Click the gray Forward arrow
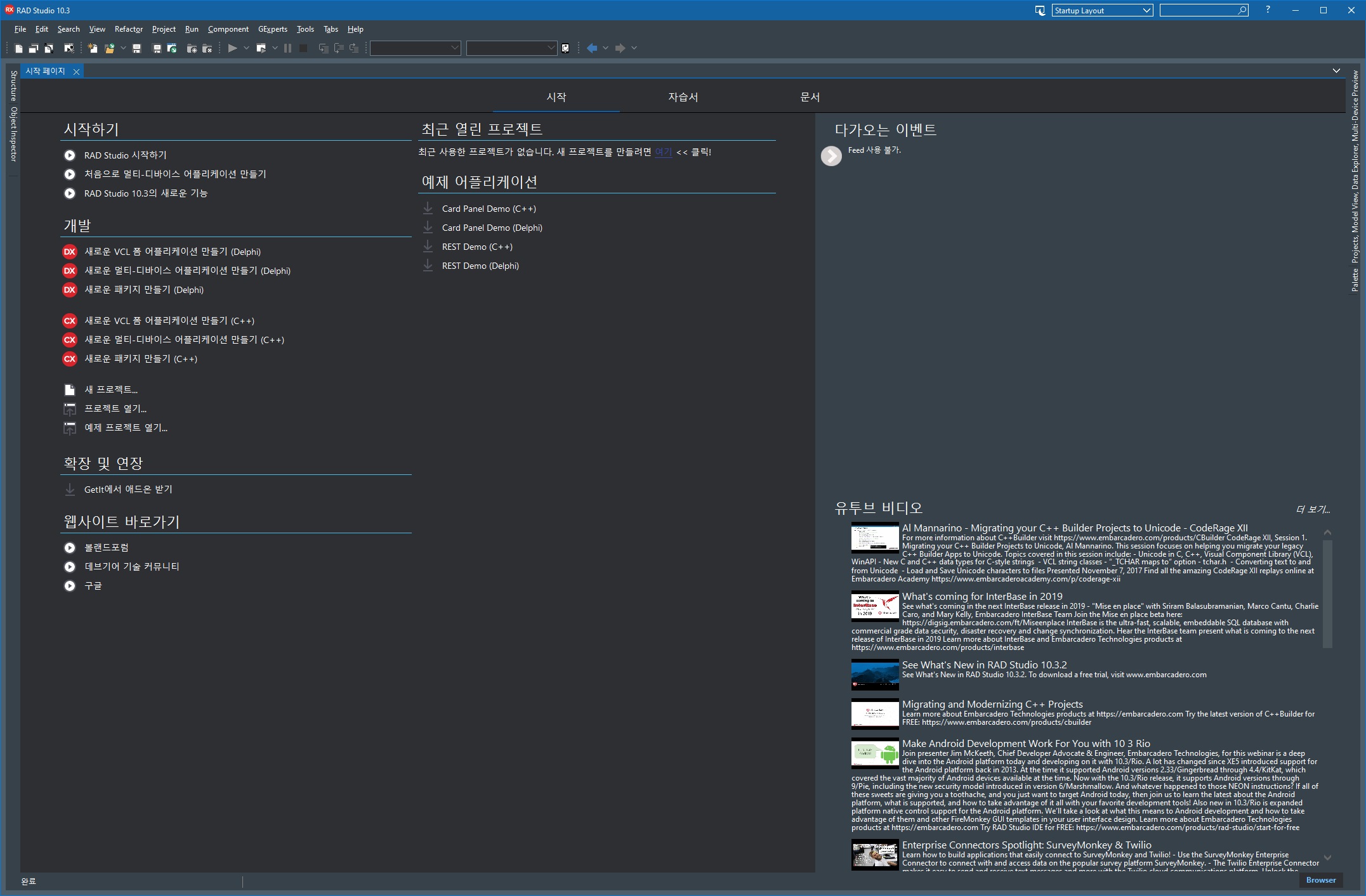The image size is (1366, 896). pyautogui.click(x=620, y=48)
